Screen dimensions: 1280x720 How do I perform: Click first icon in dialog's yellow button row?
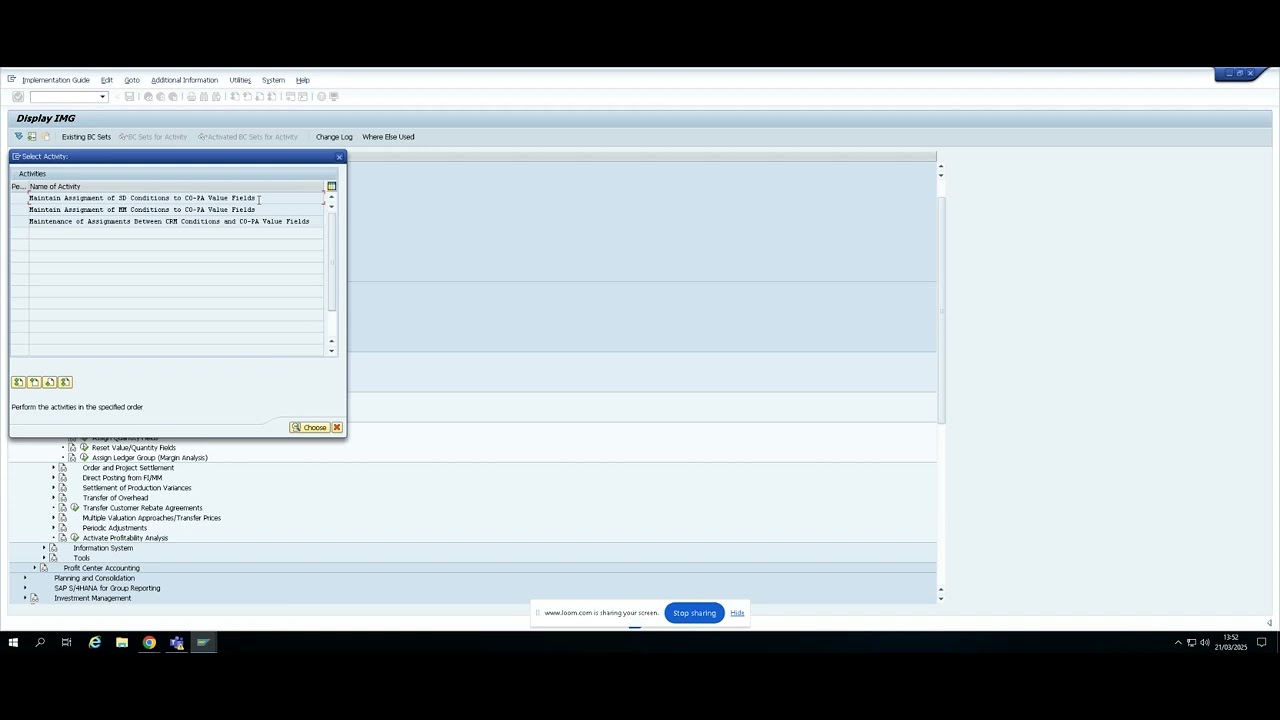coord(18,382)
